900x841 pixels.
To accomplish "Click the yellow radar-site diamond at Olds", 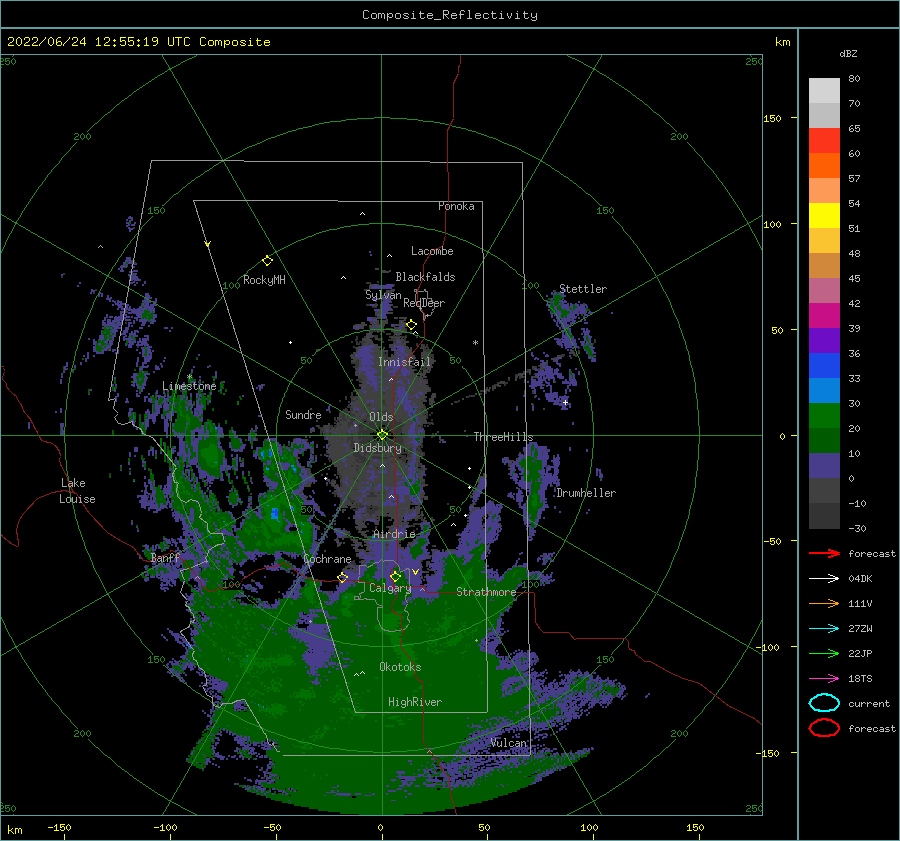I will (x=382, y=435).
